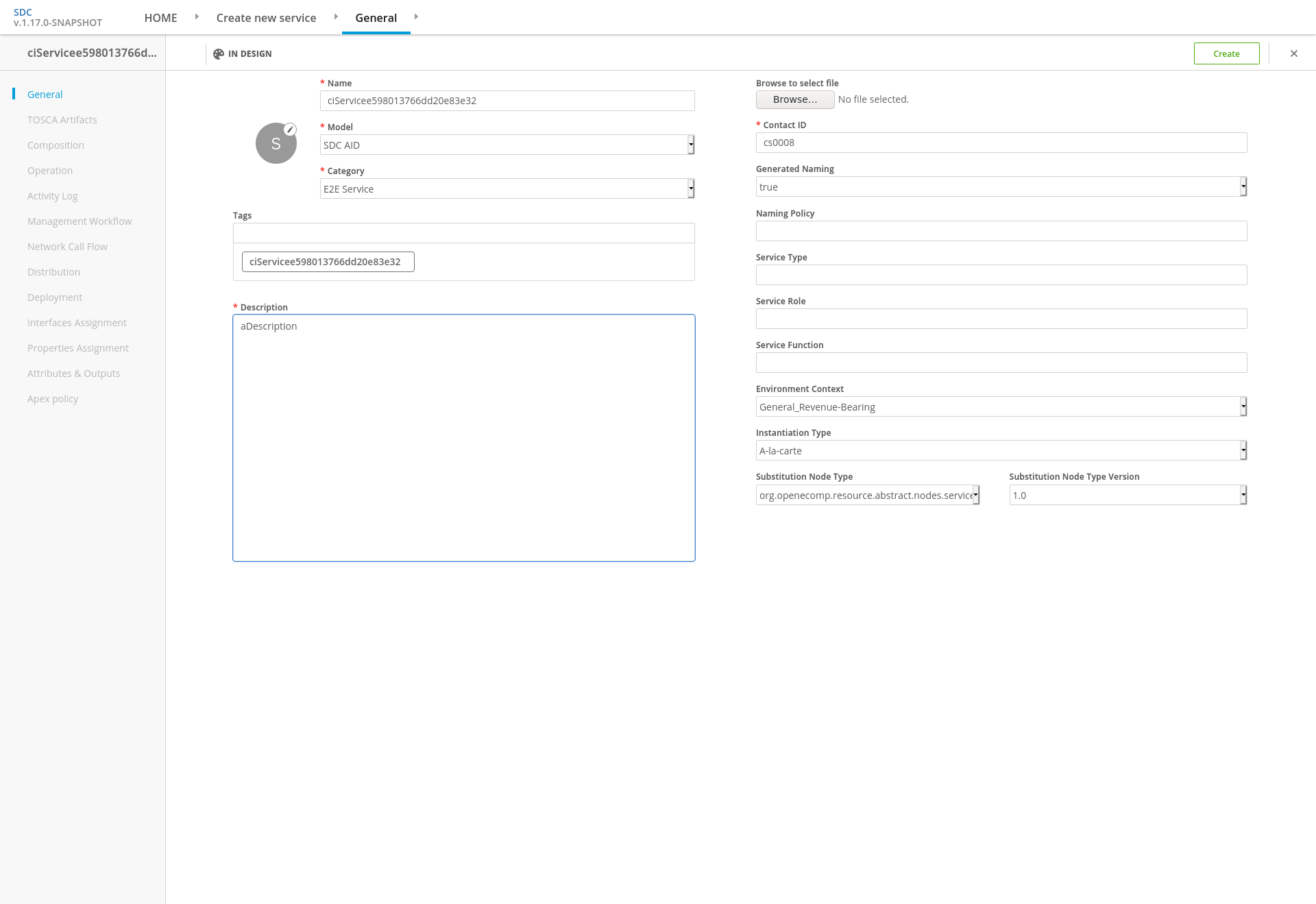The image size is (1316, 904).
Task: Click the 'No file selected.' text
Action: (x=873, y=99)
